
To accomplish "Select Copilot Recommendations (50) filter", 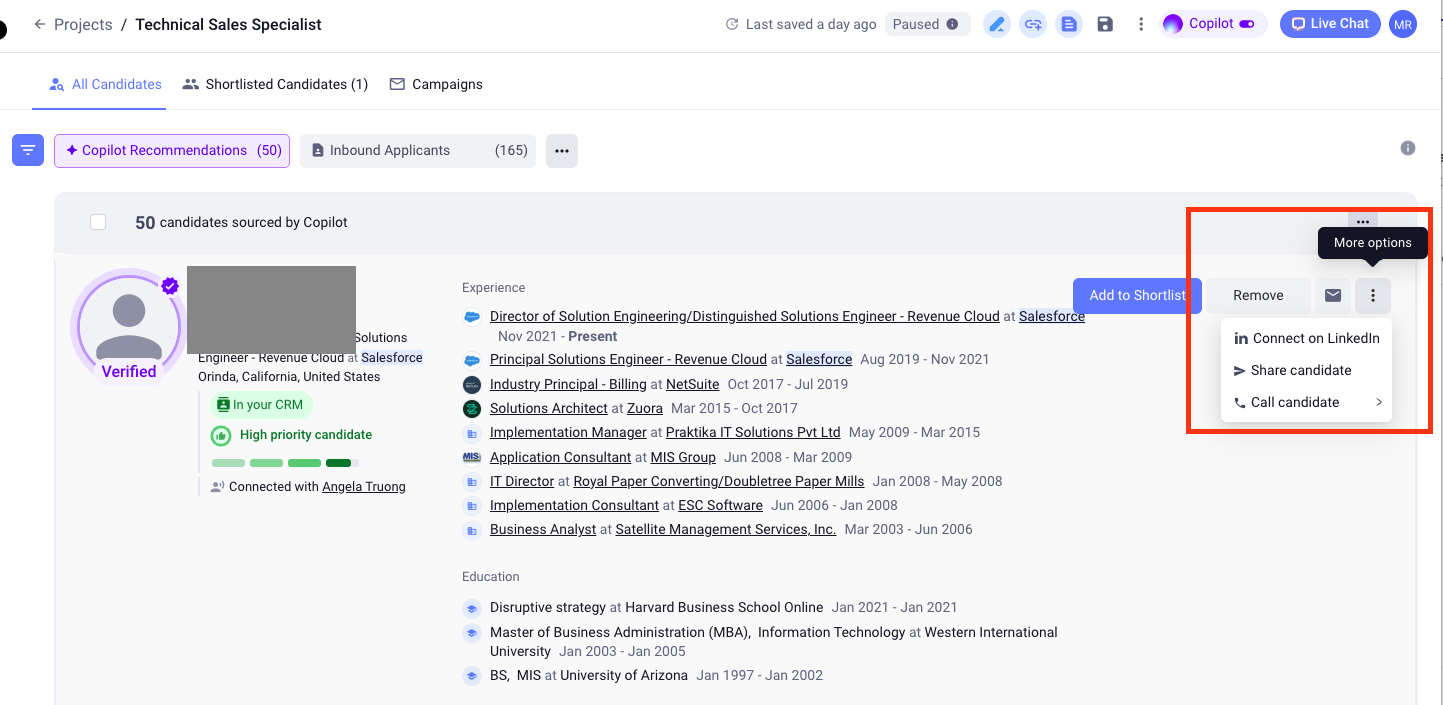I will point(172,150).
